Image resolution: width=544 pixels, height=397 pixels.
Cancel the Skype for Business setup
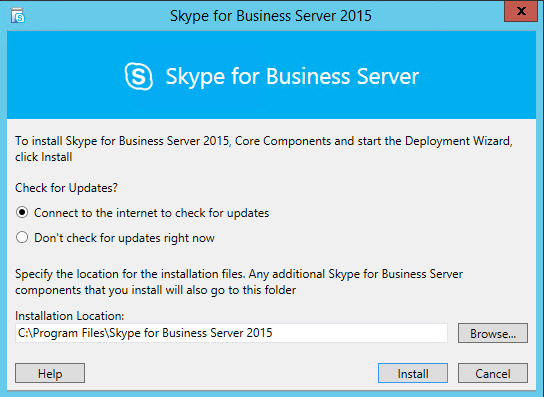coord(493,373)
